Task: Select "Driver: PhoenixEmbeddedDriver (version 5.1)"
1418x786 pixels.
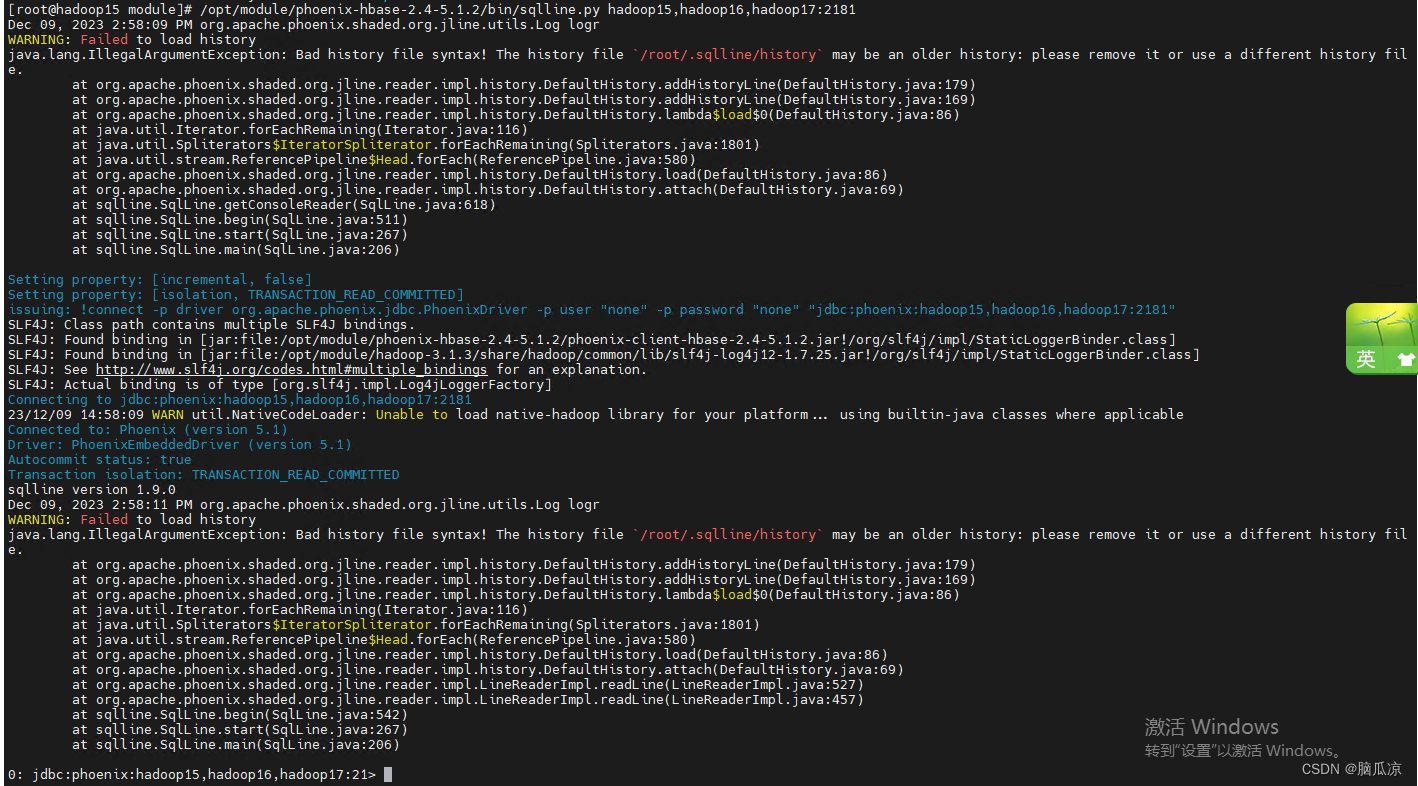Action: point(179,444)
